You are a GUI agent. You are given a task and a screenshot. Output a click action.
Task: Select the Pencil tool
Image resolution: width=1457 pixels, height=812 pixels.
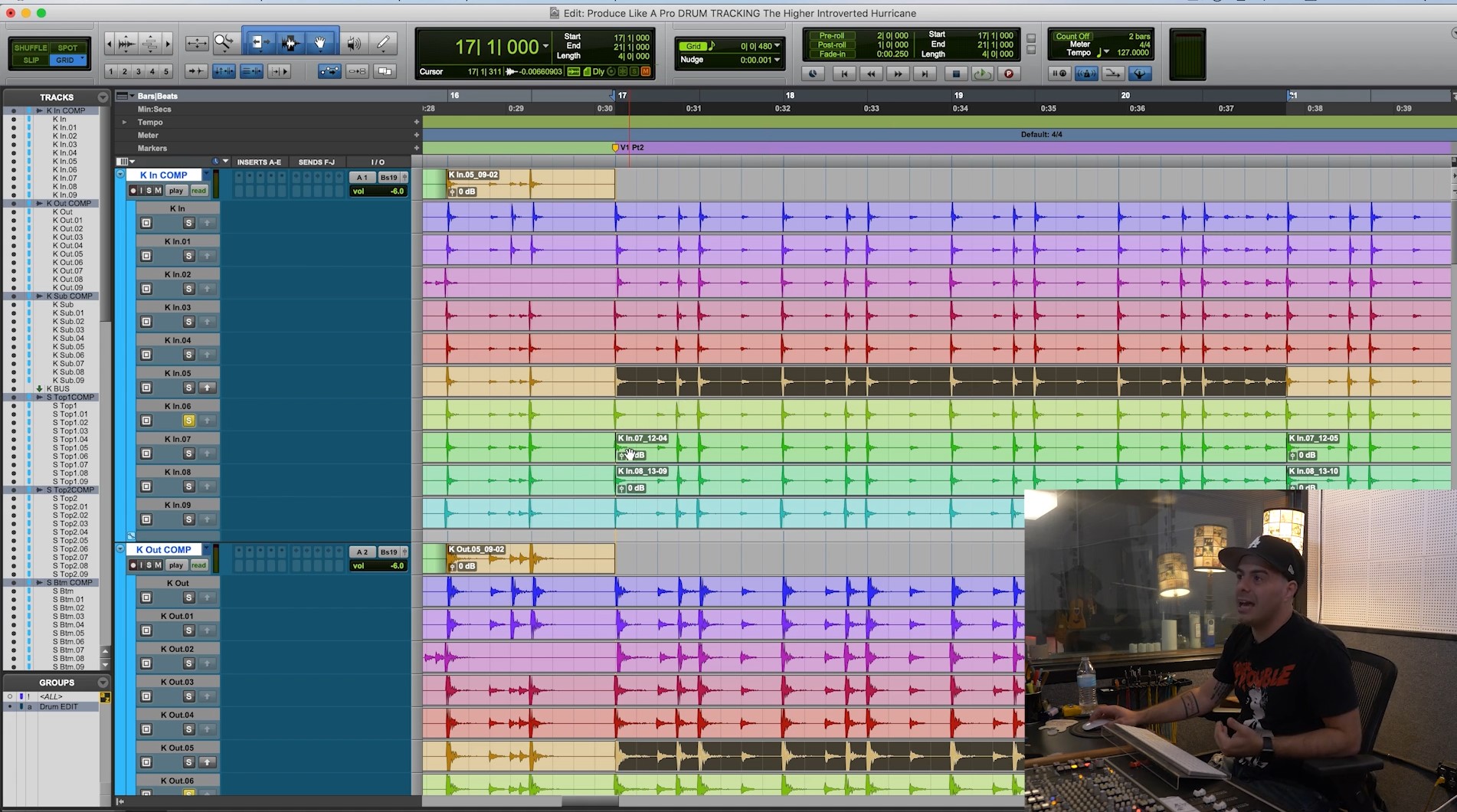383,44
